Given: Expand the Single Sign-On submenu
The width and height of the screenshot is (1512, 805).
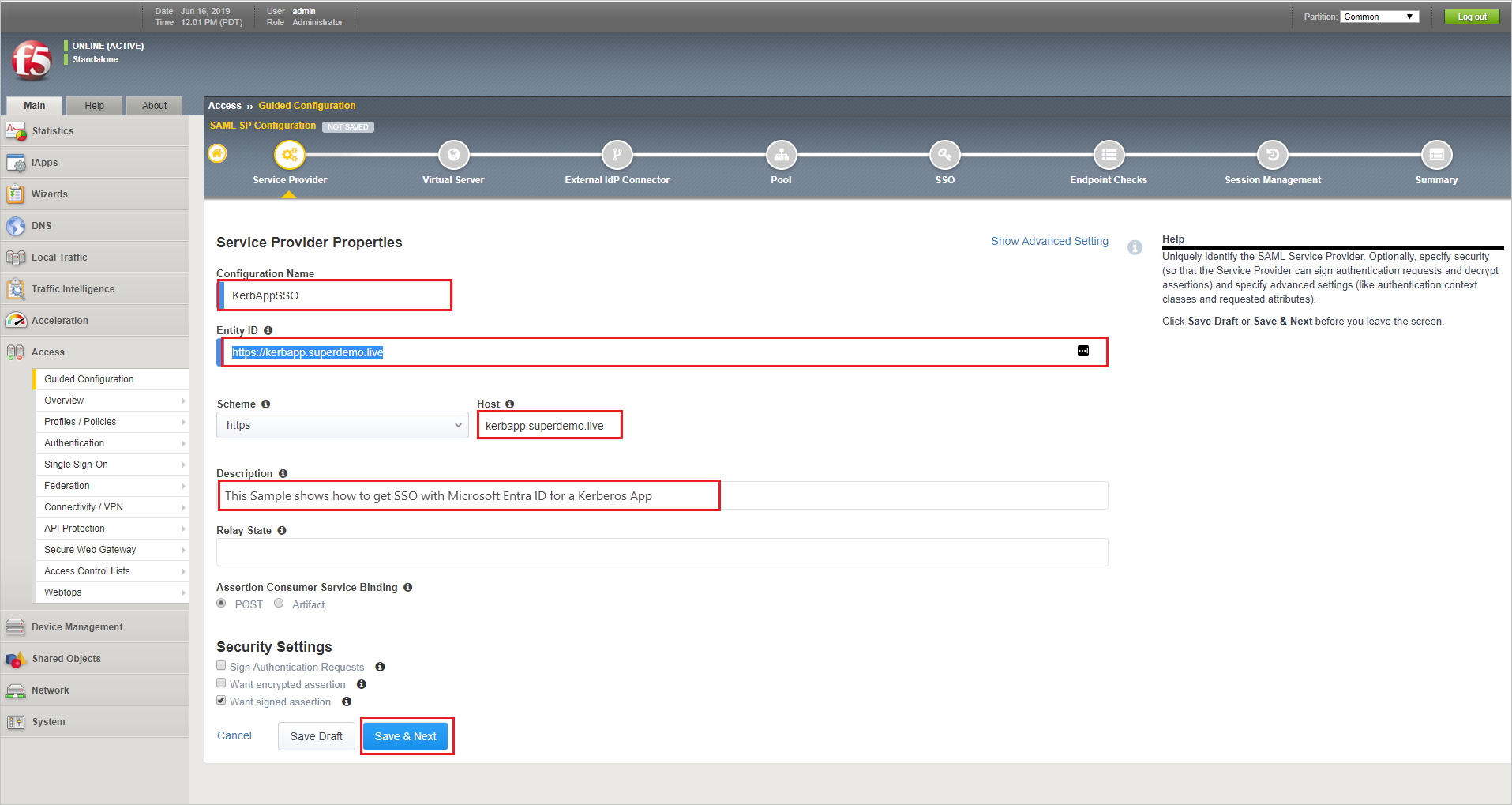Looking at the screenshot, I should [183, 465].
